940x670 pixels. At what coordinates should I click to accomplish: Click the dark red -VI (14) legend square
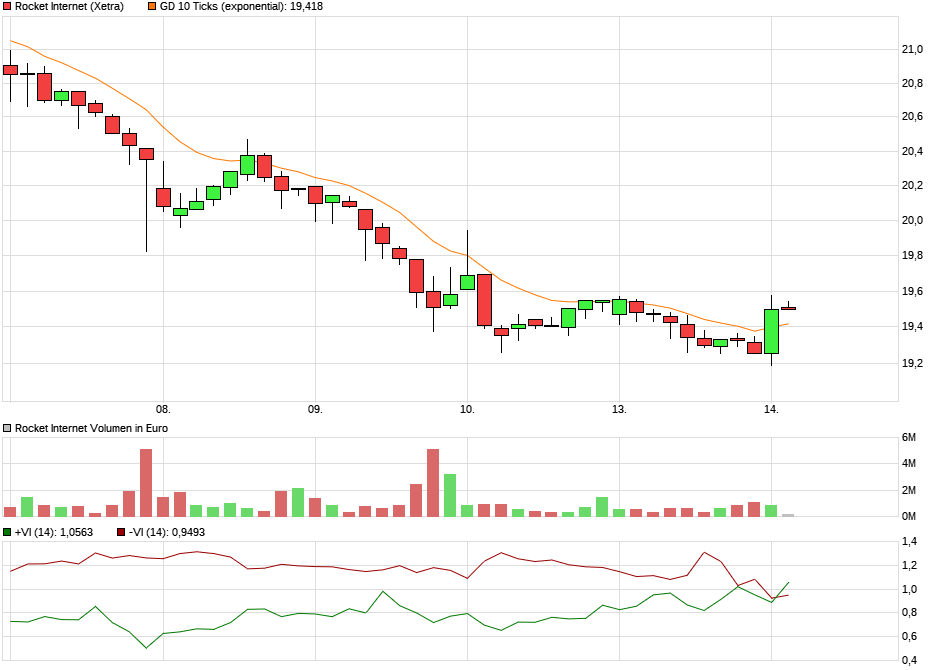(120, 533)
